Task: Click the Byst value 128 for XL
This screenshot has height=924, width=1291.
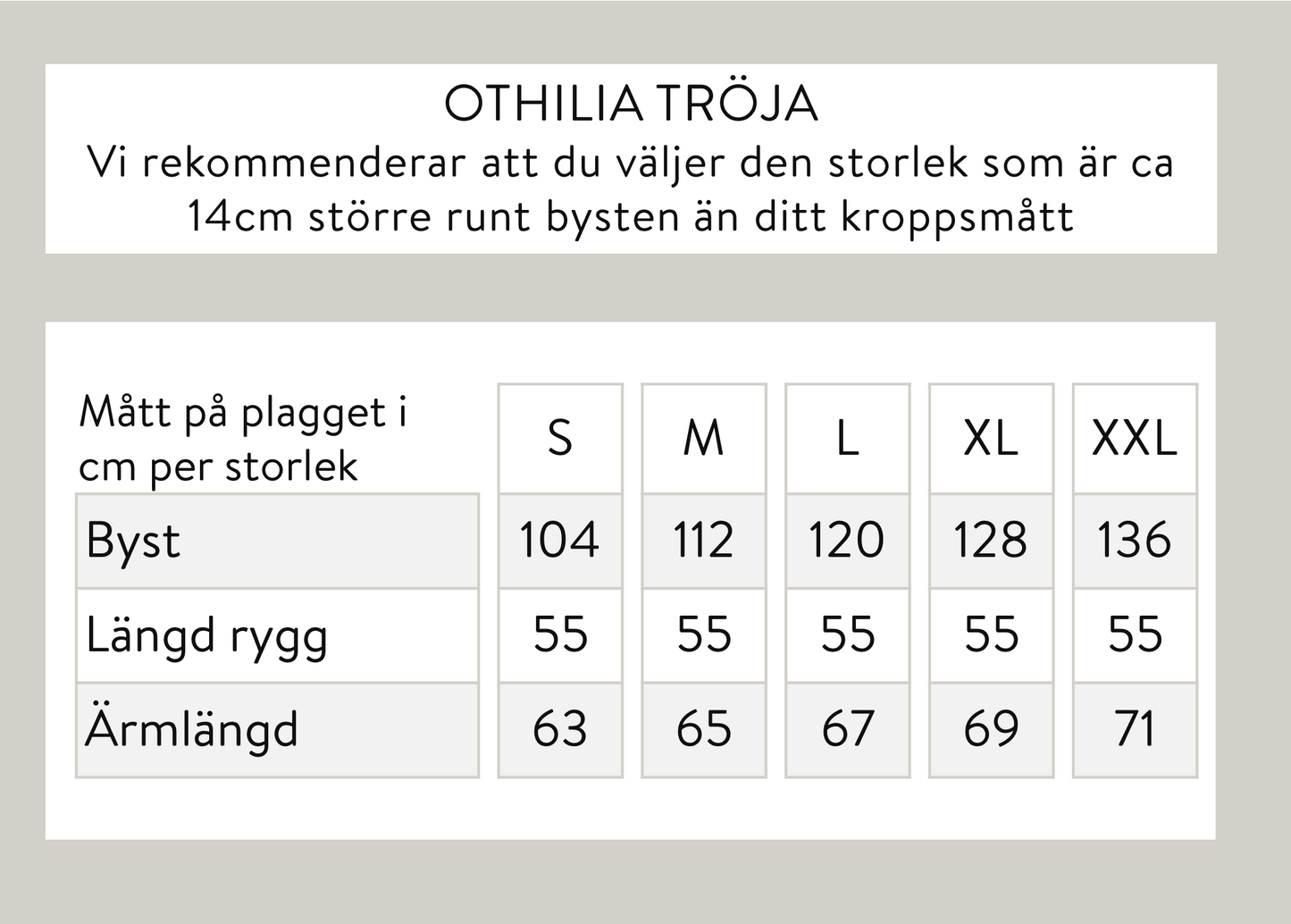Action: [x=991, y=541]
